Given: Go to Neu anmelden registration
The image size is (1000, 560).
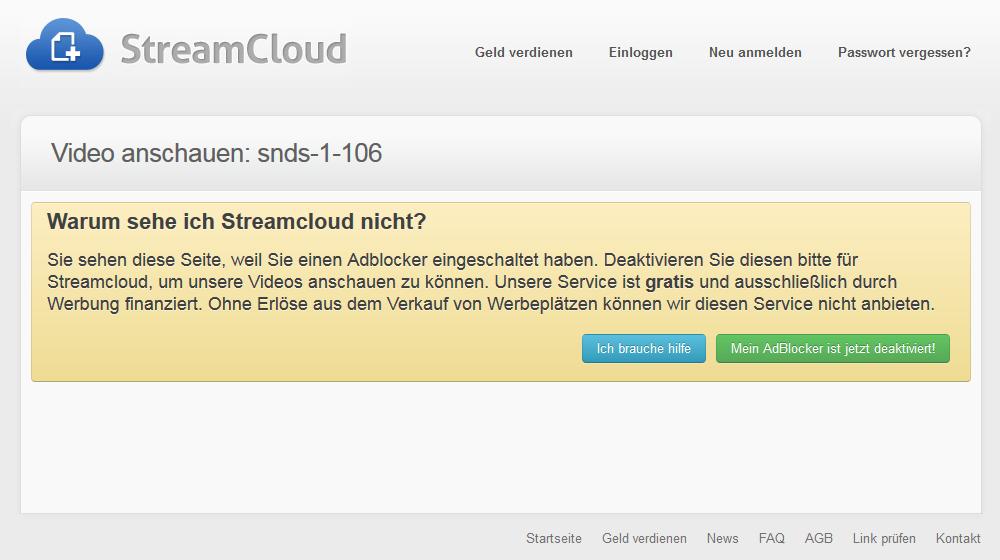Looking at the screenshot, I should (755, 52).
